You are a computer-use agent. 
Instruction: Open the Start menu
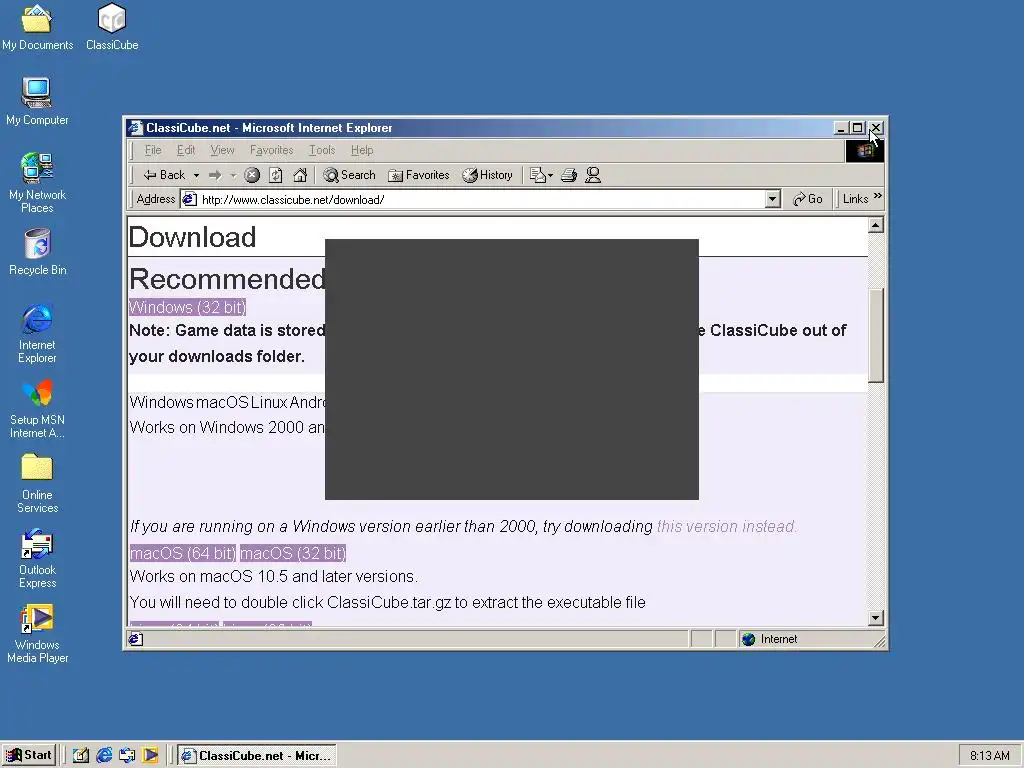tap(28, 756)
